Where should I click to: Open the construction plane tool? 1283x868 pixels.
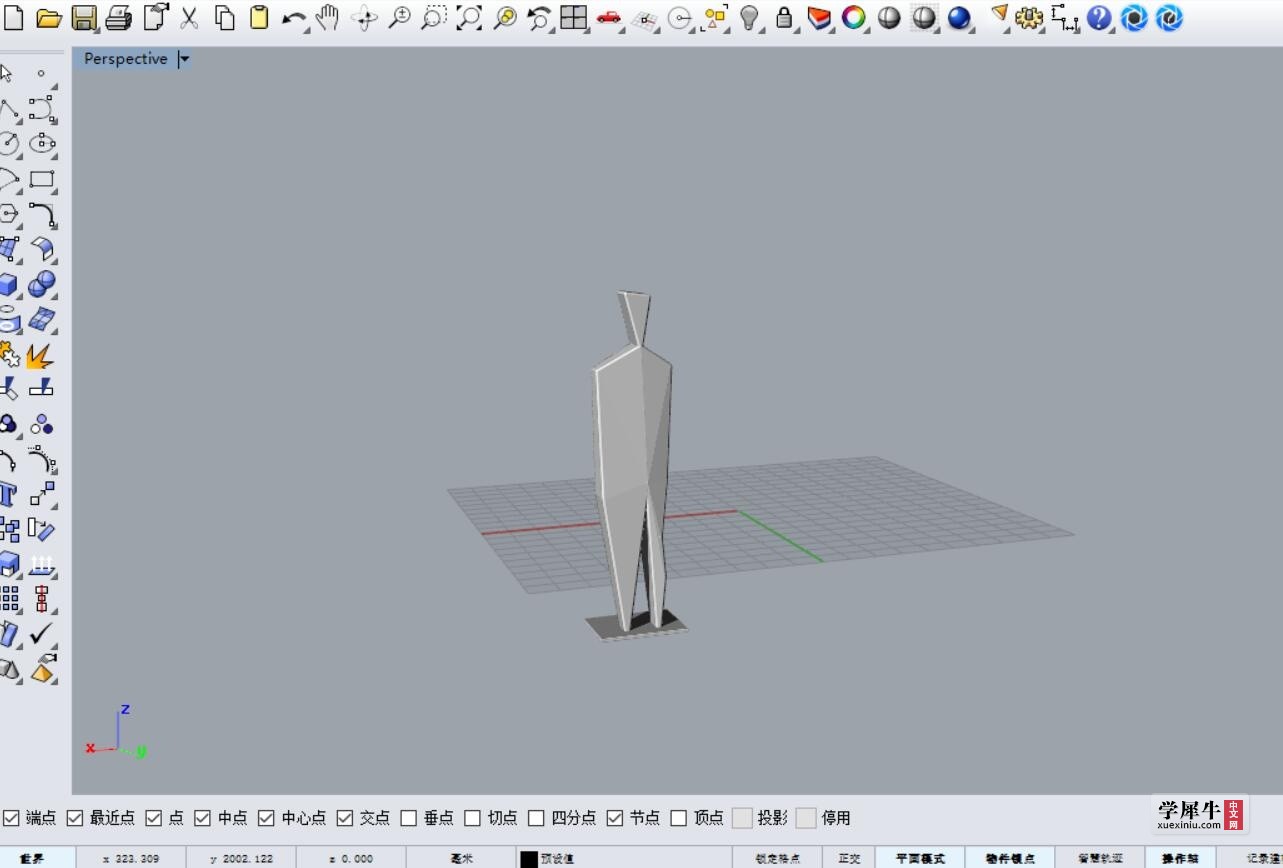point(645,18)
